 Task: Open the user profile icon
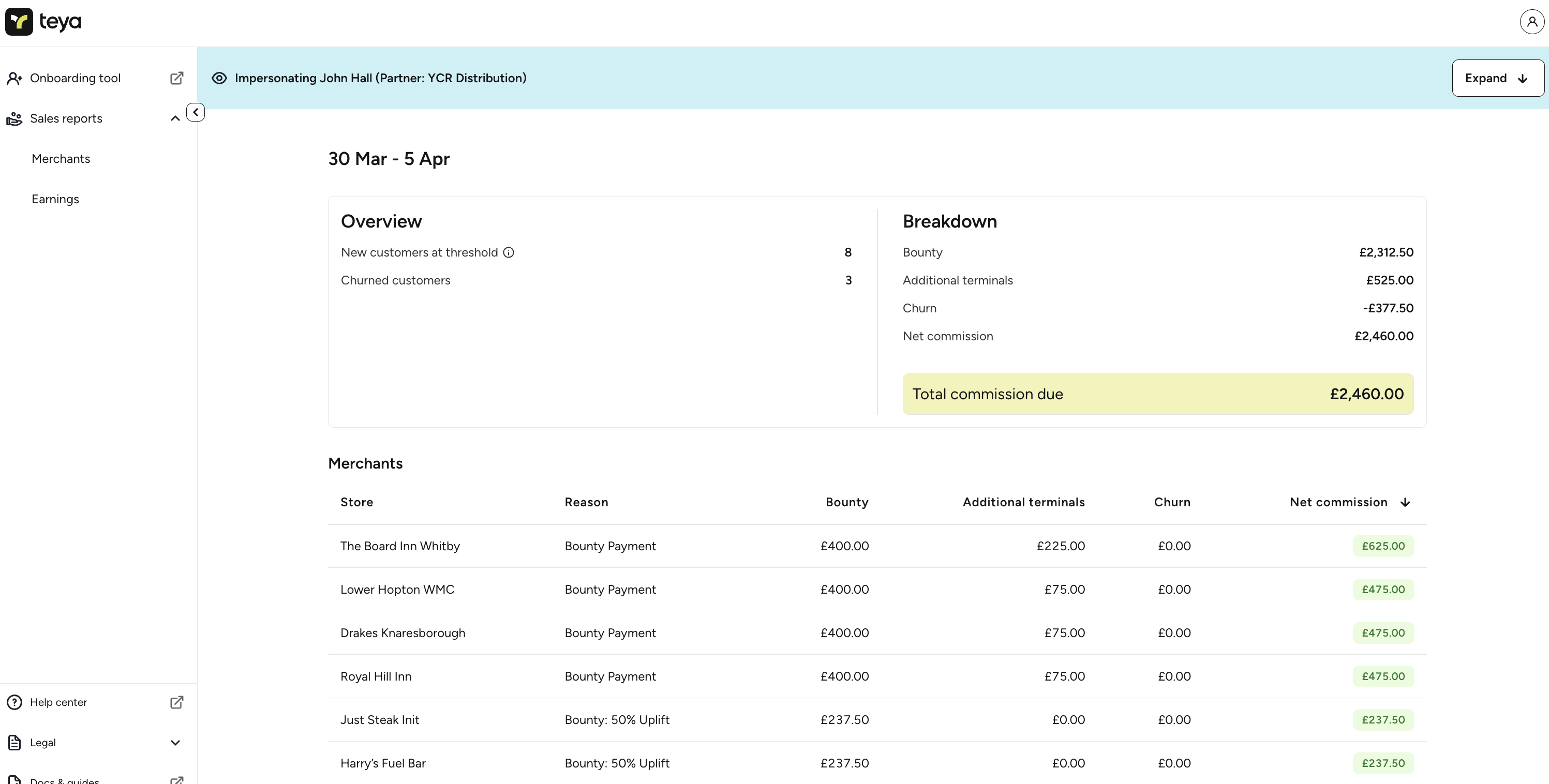pyautogui.click(x=1531, y=22)
